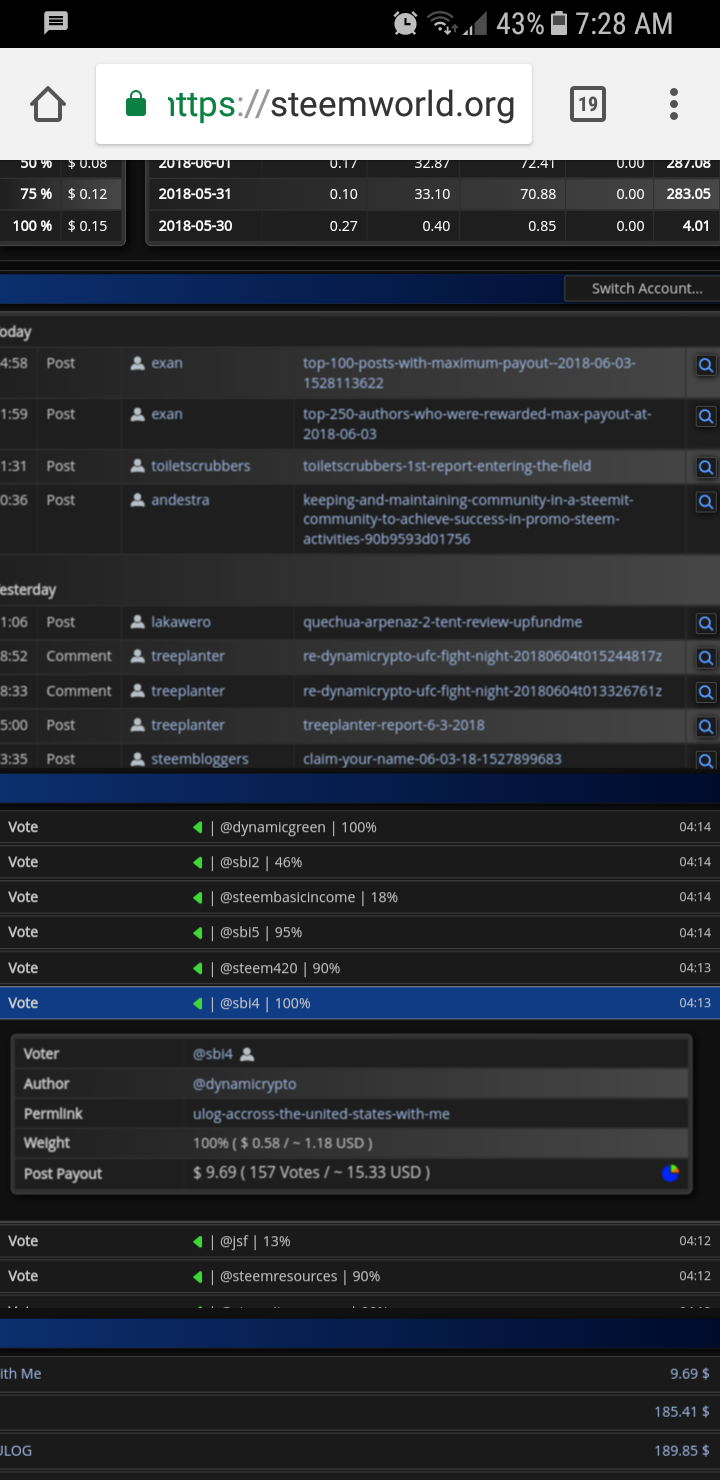The width and height of the screenshot is (720, 1480).
Task: Open magnifier for steembloggers claim-your-name row
Action: click(x=706, y=760)
